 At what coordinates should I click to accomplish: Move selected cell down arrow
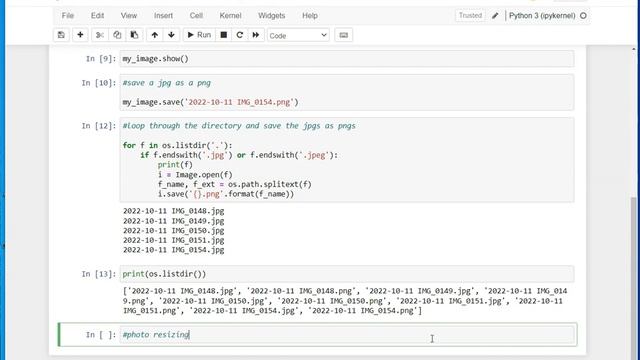pos(171,35)
